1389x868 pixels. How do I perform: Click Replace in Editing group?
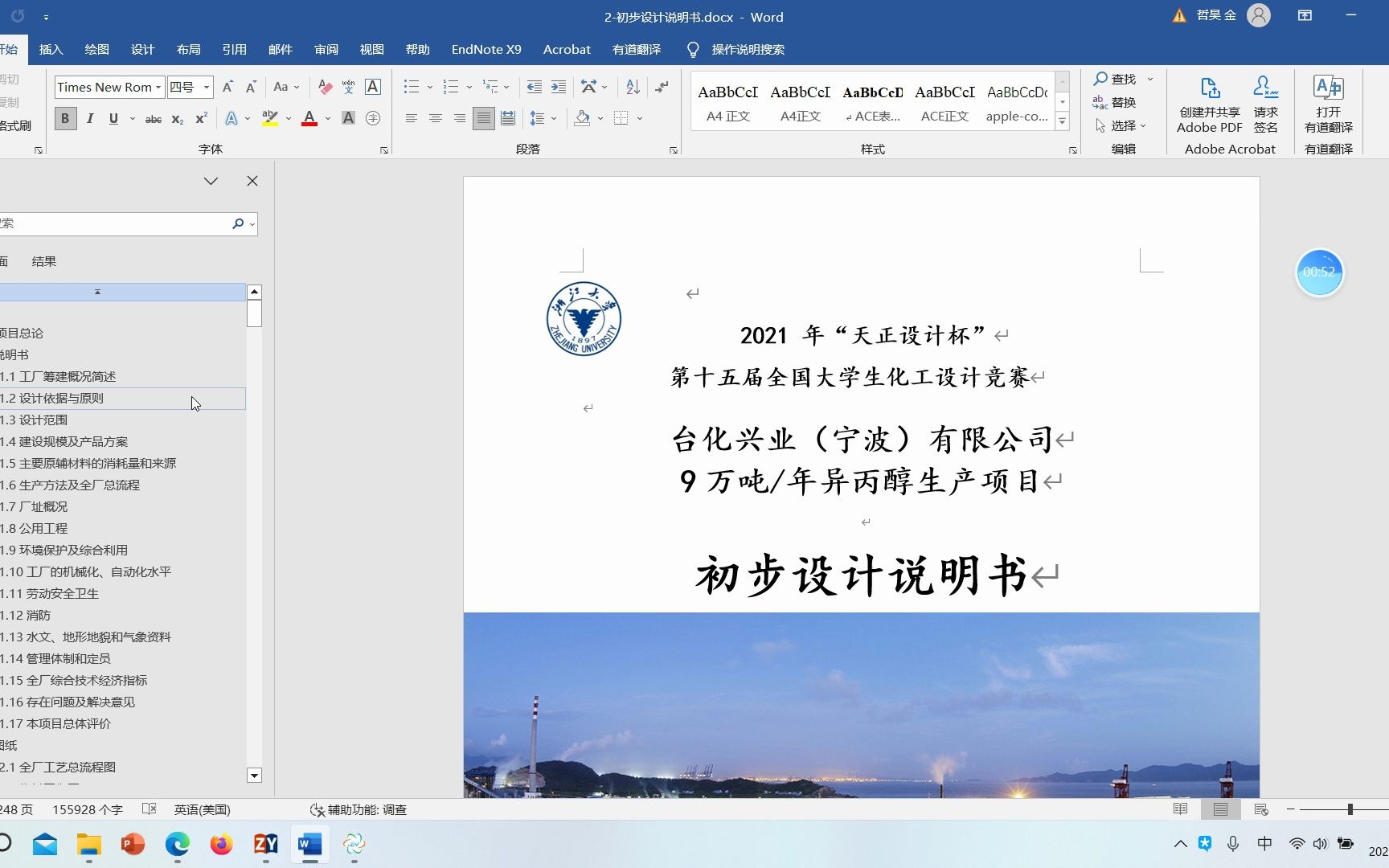pyautogui.click(x=1115, y=102)
